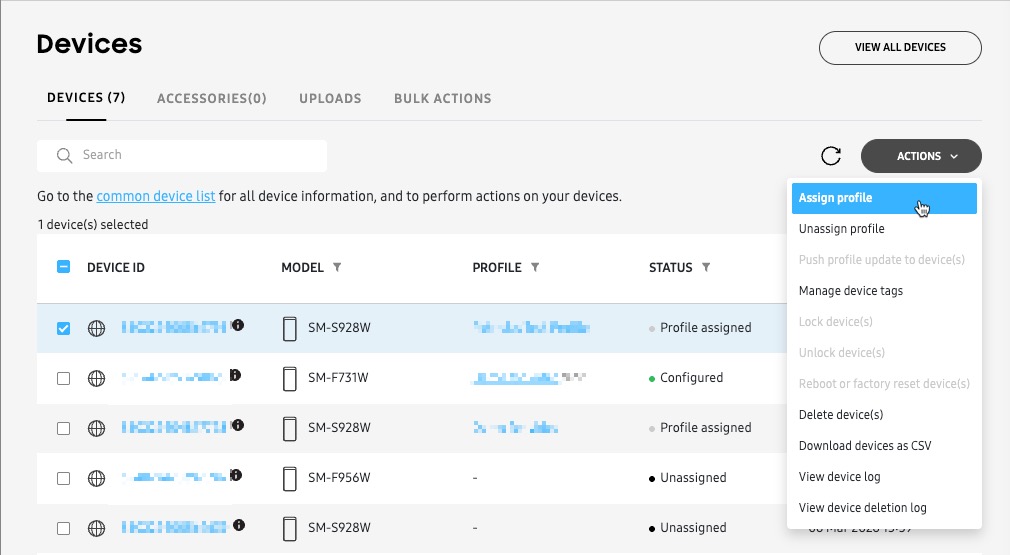Screen dimensions: 1010x555
Task: Check the second SM-S928W Profile assigned checkbox
Action: [x=63, y=428]
